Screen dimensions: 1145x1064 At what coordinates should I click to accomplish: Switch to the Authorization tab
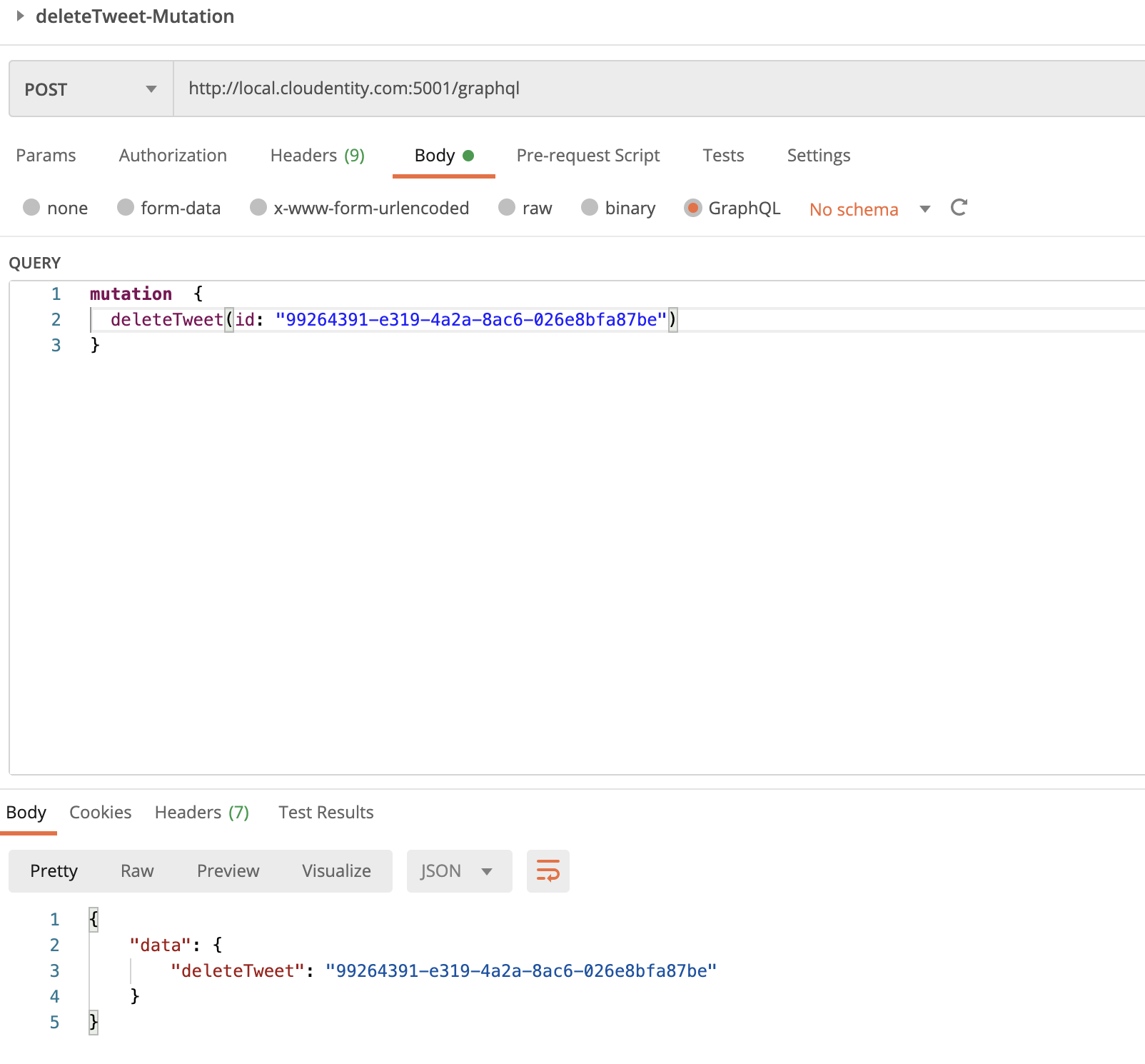(x=173, y=155)
